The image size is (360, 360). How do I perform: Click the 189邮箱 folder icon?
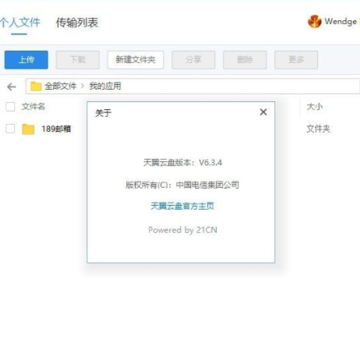pyautogui.click(x=28, y=129)
